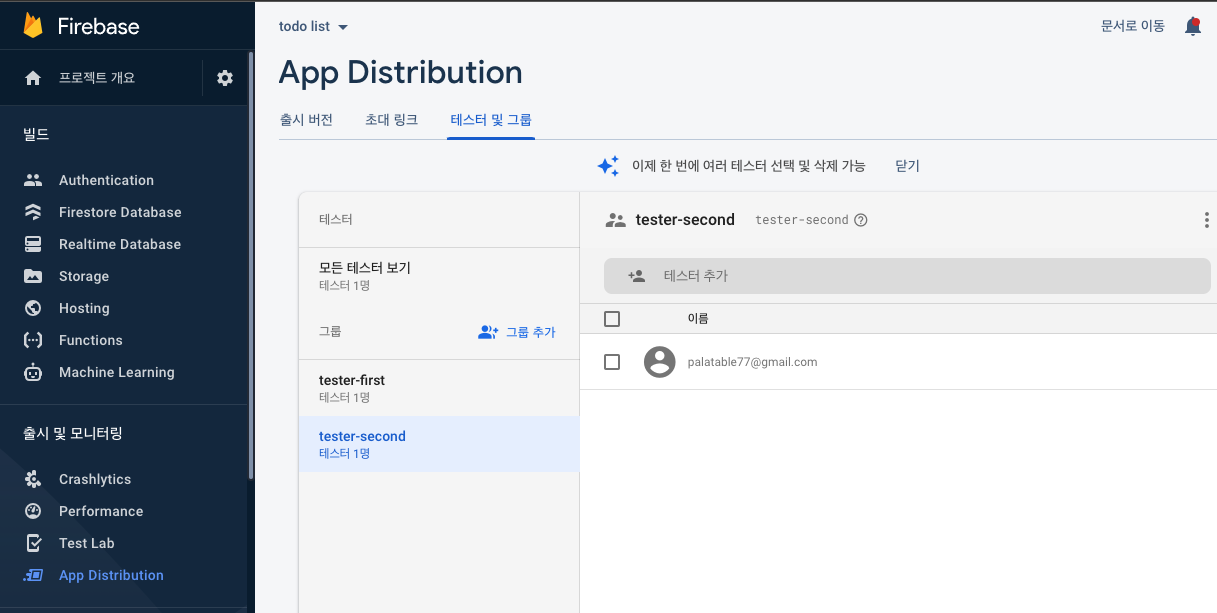Image resolution: width=1217 pixels, height=613 pixels.
Task: Click the Realtime Database icon
Action: 33,244
